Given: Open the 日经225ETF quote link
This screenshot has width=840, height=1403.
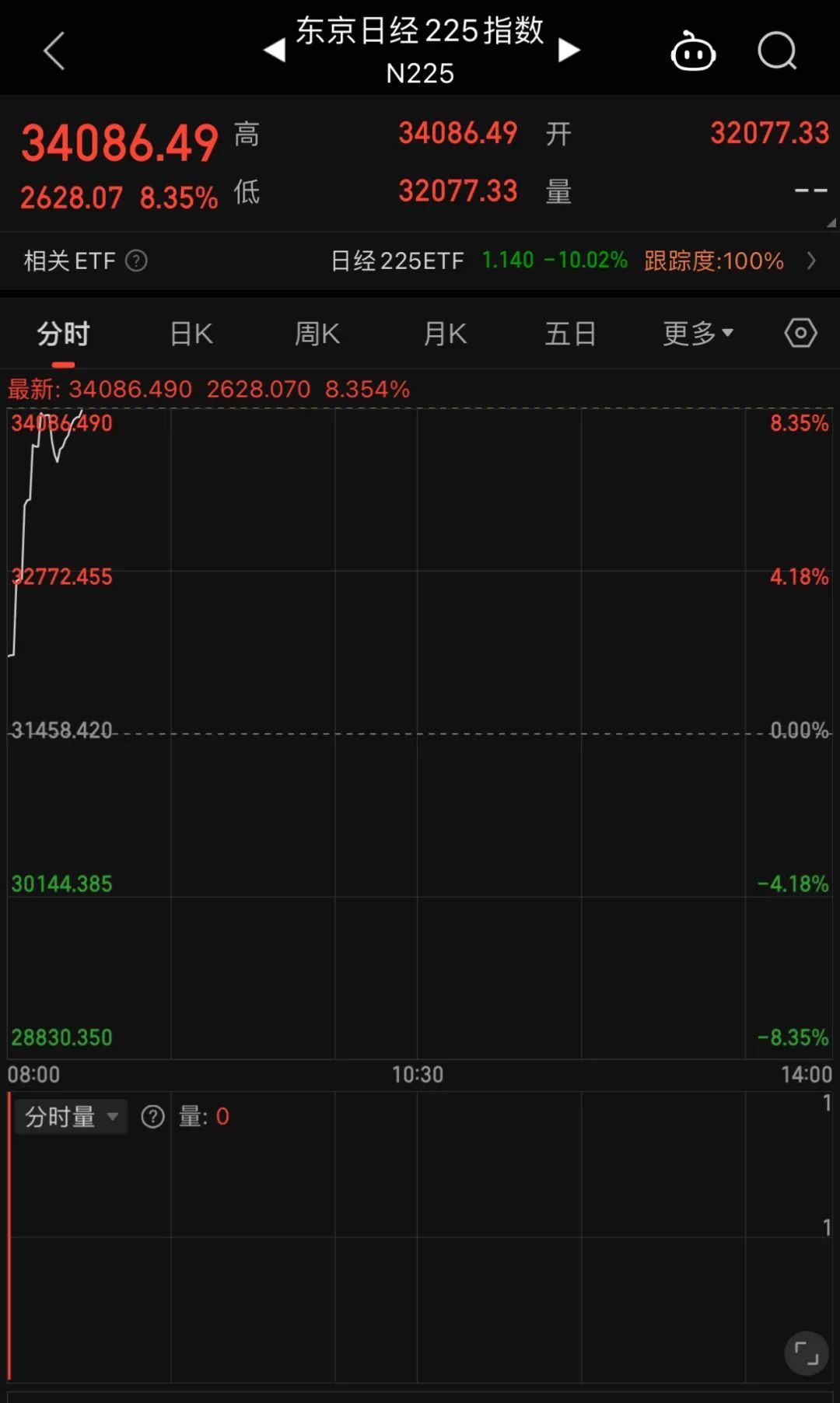Looking at the screenshot, I should [x=478, y=261].
